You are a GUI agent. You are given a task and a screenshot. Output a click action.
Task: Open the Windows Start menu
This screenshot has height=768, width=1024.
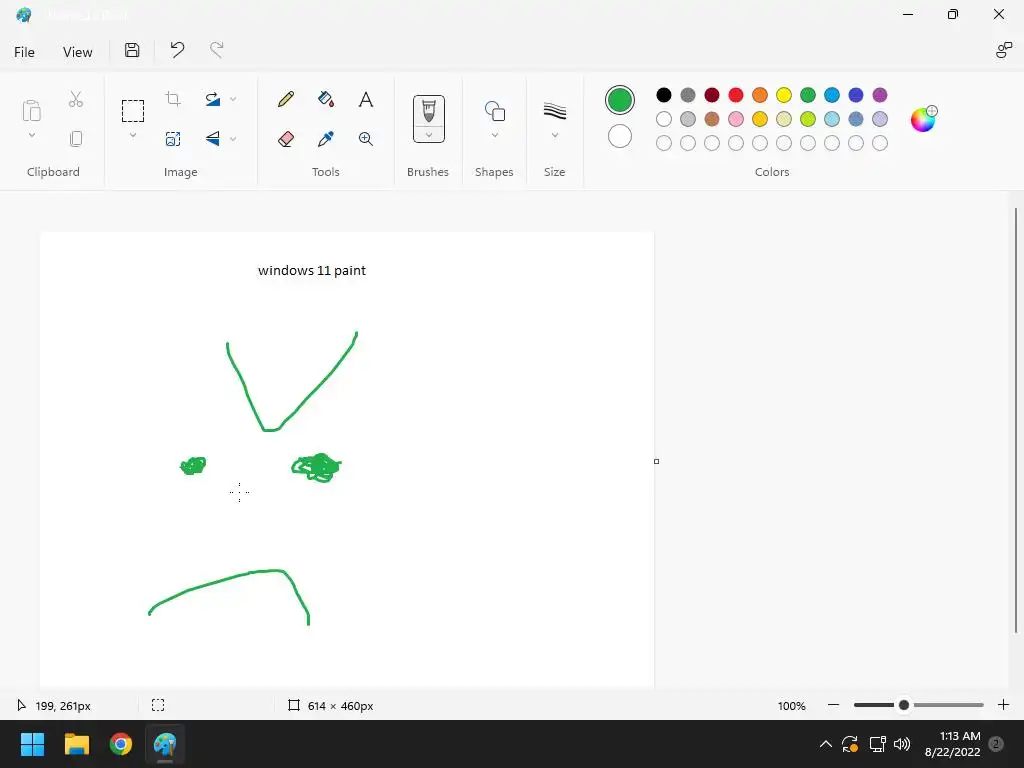(32, 744)
